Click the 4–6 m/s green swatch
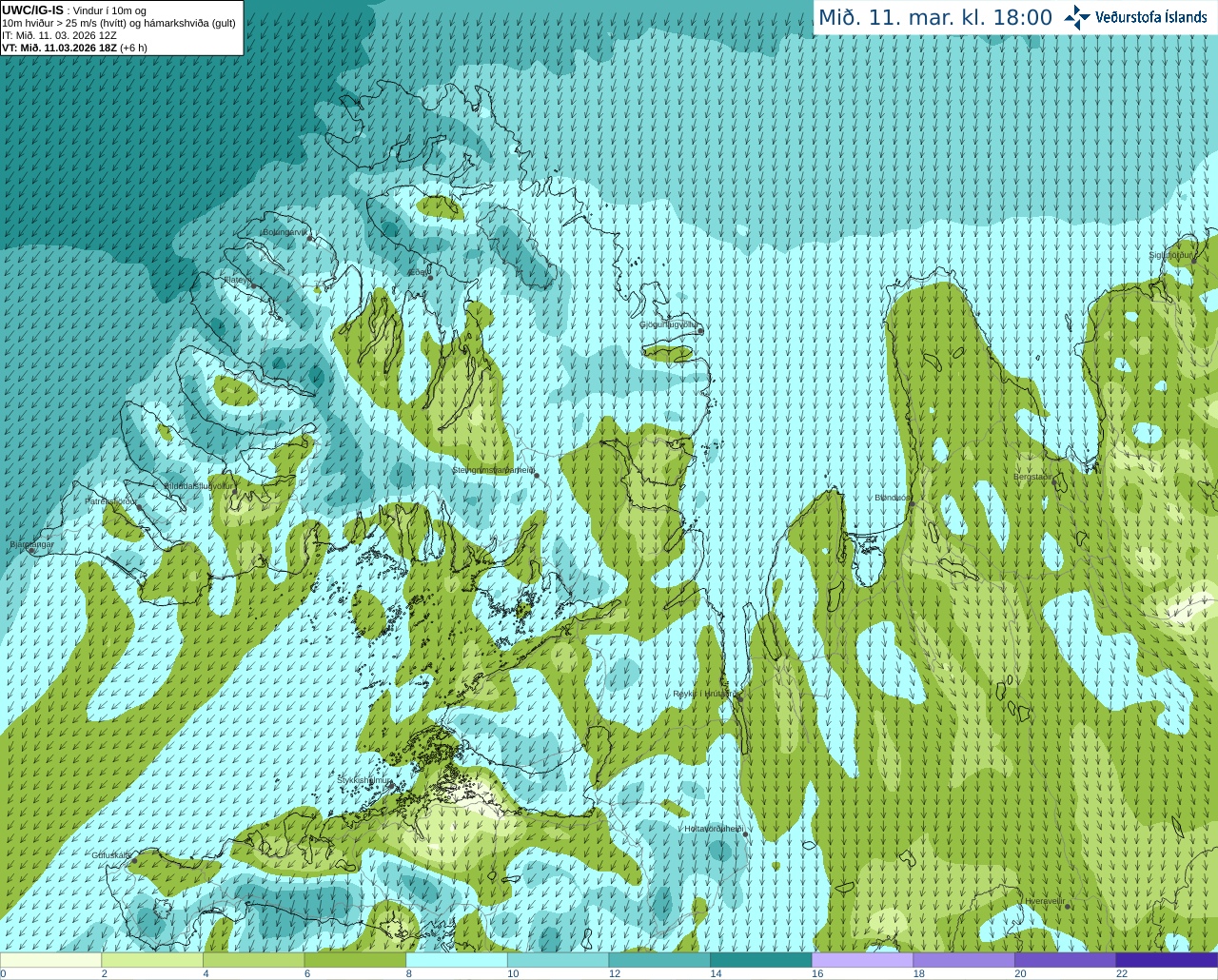Screen dimensions: 1218x980 point(253,960)
